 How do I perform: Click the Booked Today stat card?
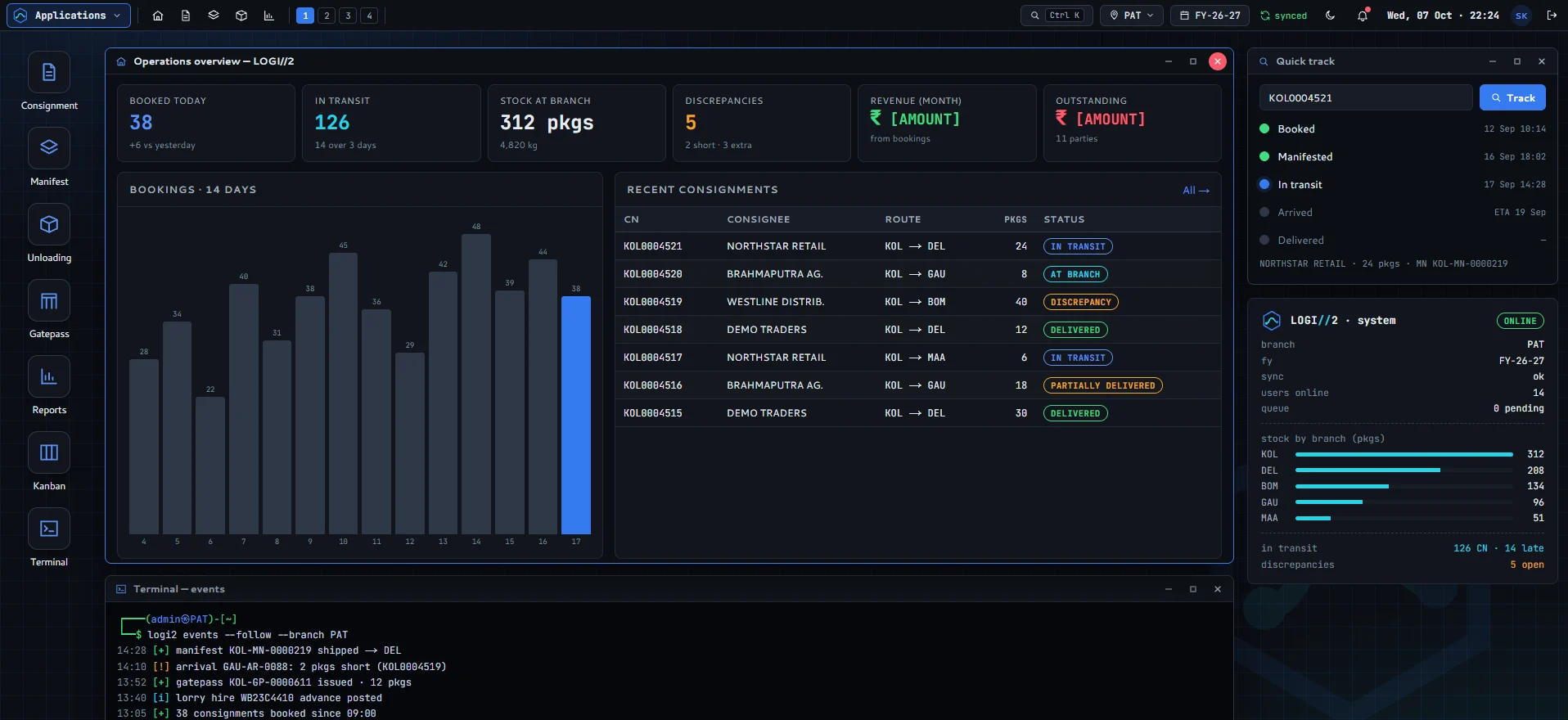coord(206,124)
